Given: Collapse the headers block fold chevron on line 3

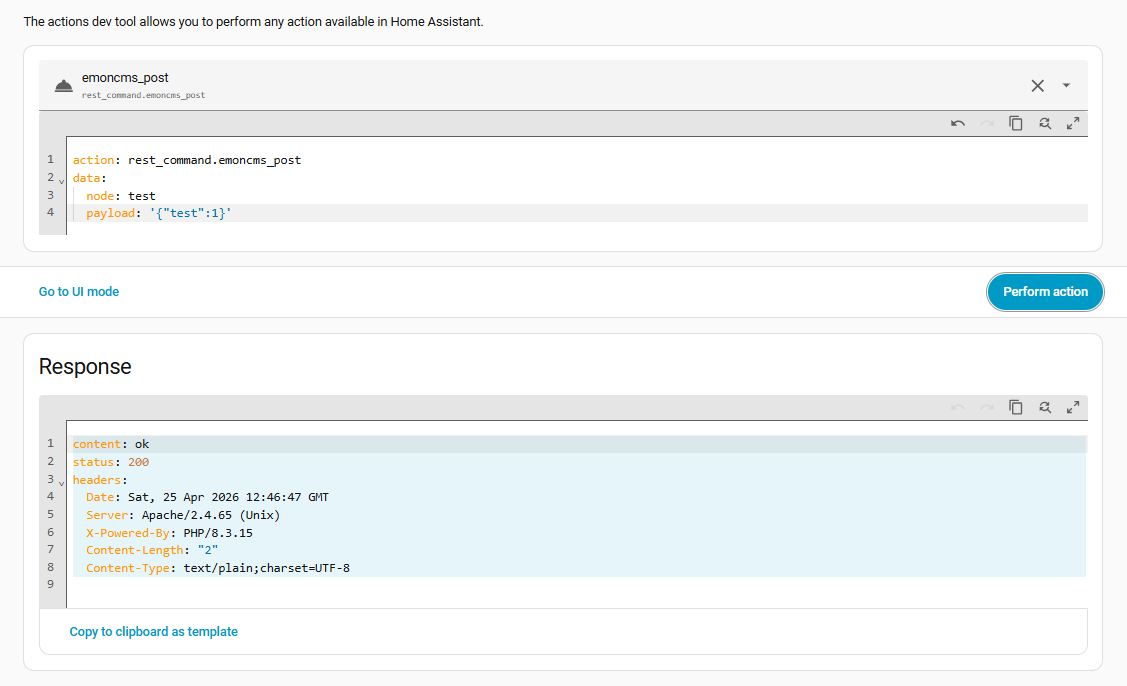Looking at the screenshot, I should tap(62, 482).
